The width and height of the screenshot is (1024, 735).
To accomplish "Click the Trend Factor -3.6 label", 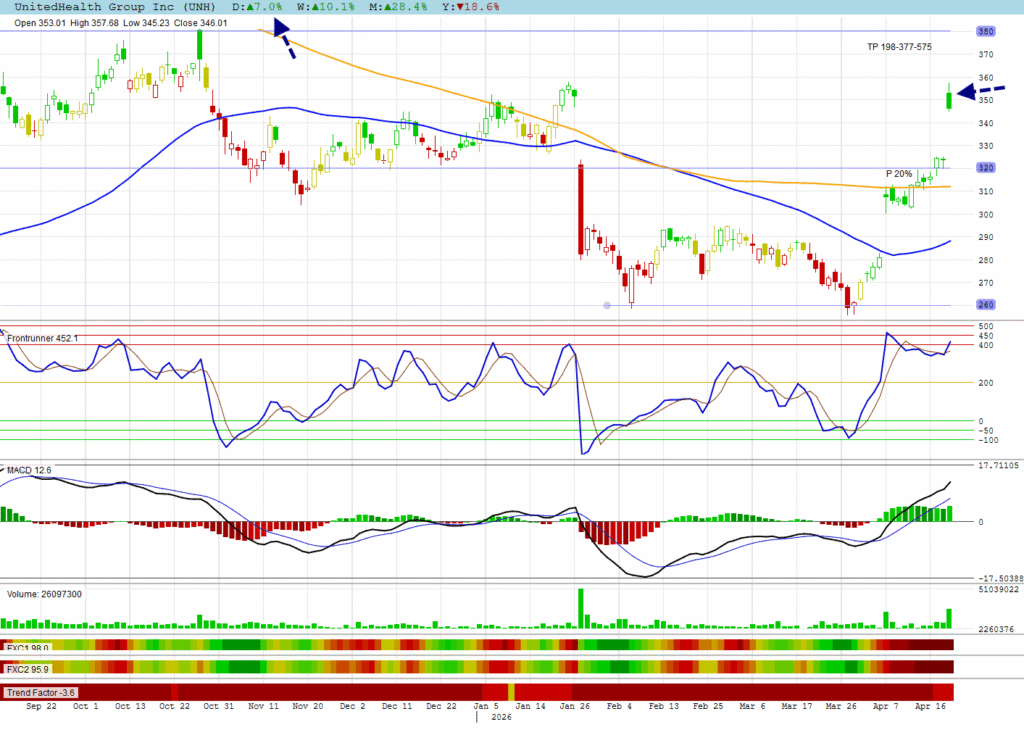I will 40,692.
